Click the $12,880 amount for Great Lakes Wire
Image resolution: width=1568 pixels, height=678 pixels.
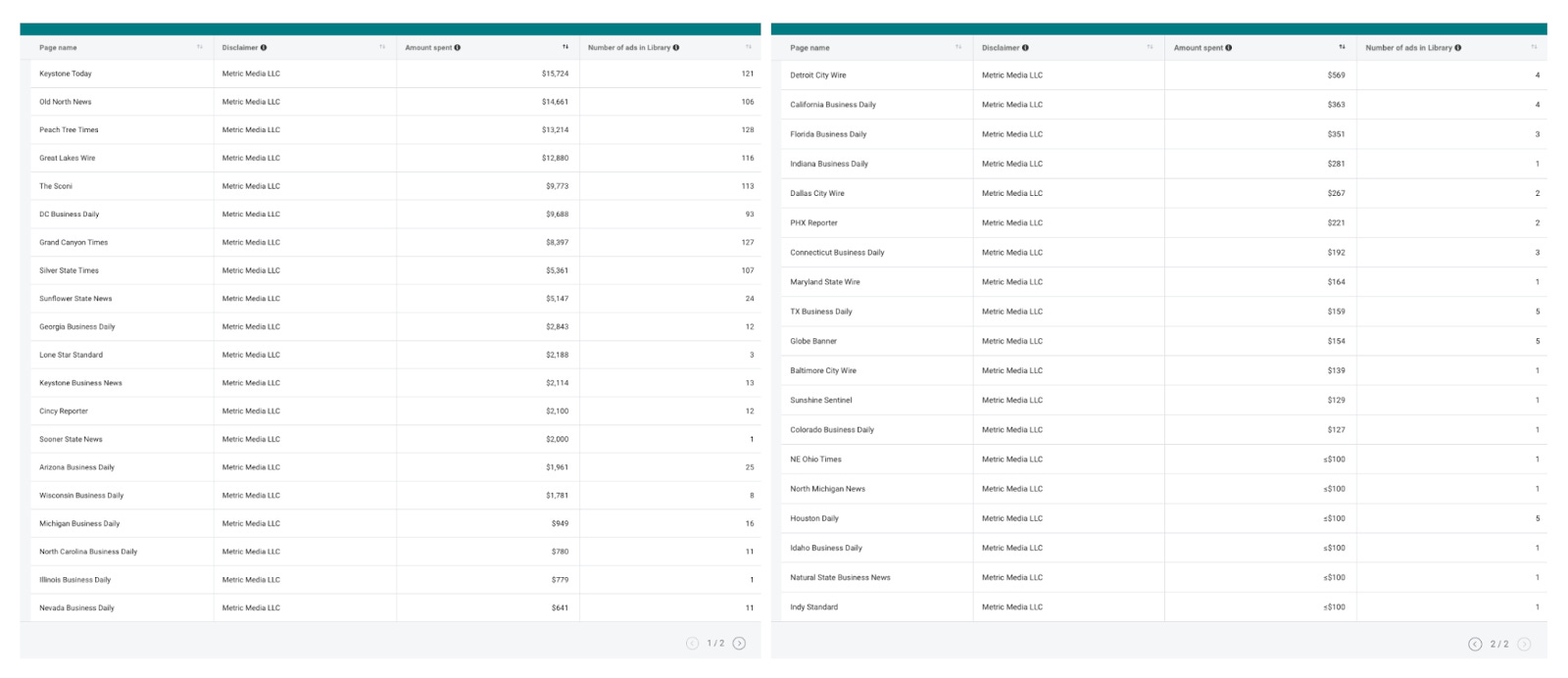pos(555,158)
